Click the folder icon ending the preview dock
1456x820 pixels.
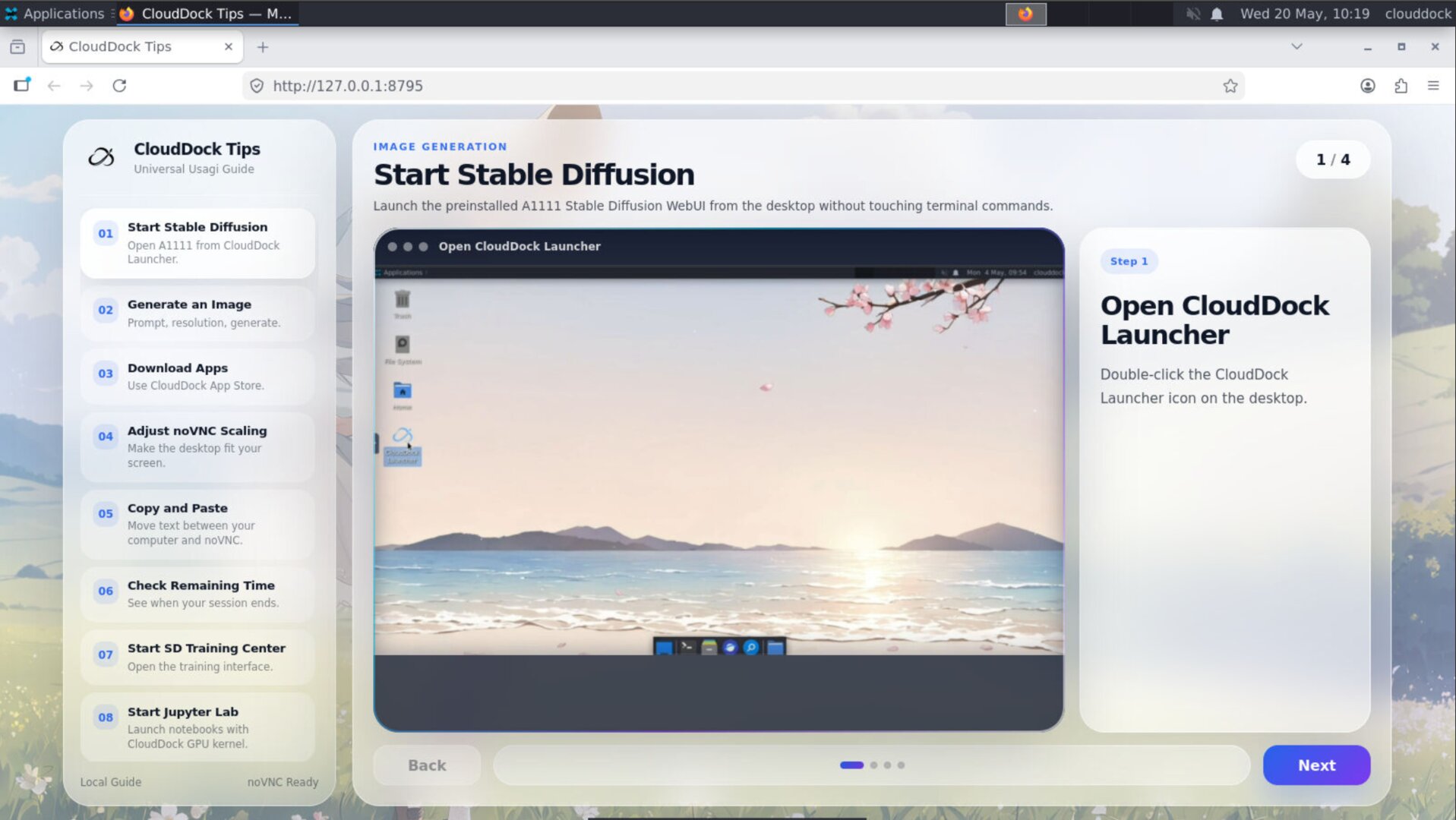[775, 647]
